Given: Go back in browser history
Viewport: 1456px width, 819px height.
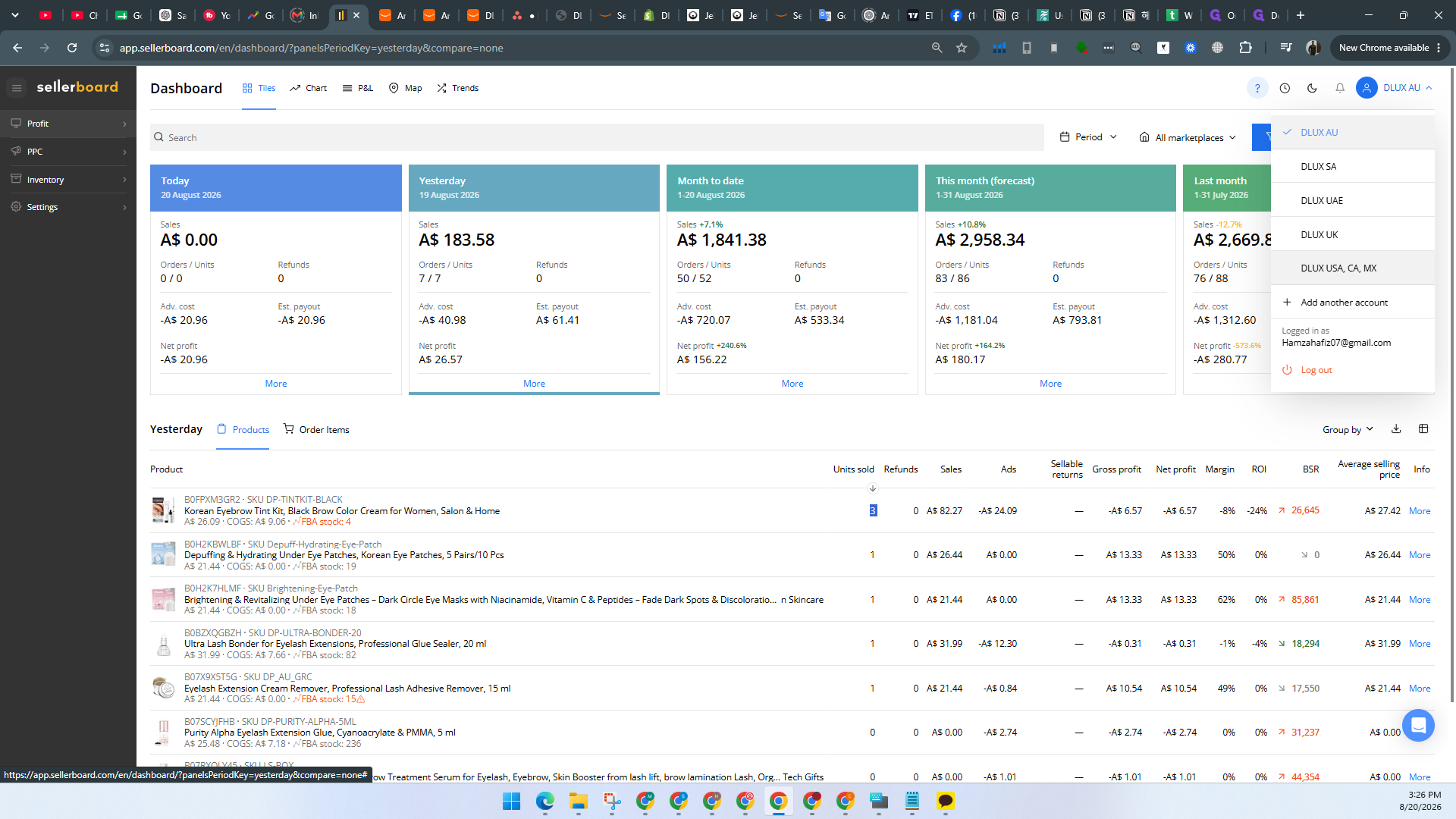Looking at the screenshot, I should (17, 48).
